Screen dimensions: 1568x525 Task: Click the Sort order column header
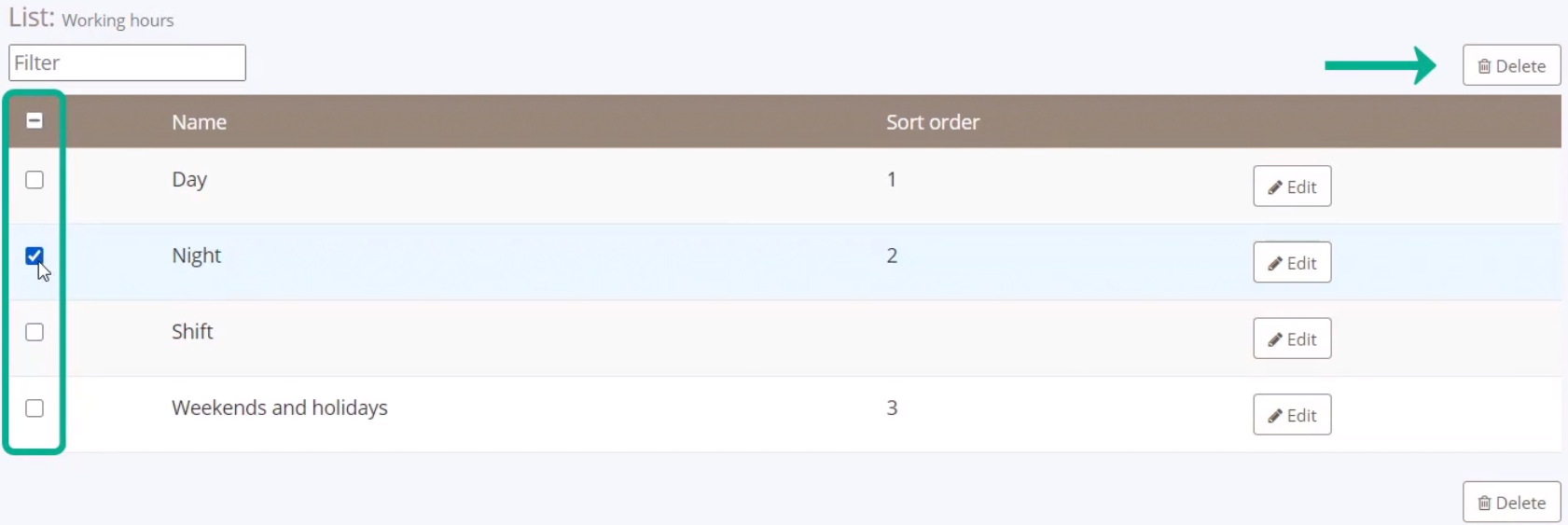[x=933, y=122]
